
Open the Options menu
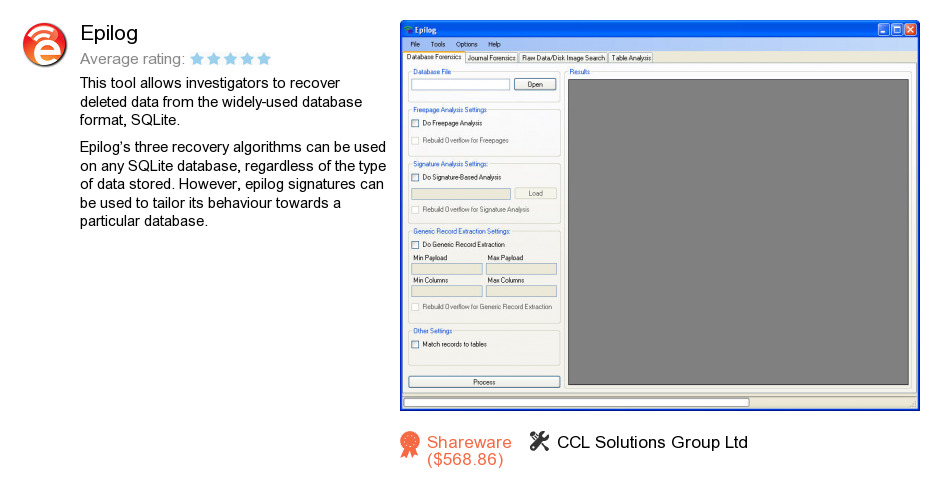click(466, 44)
